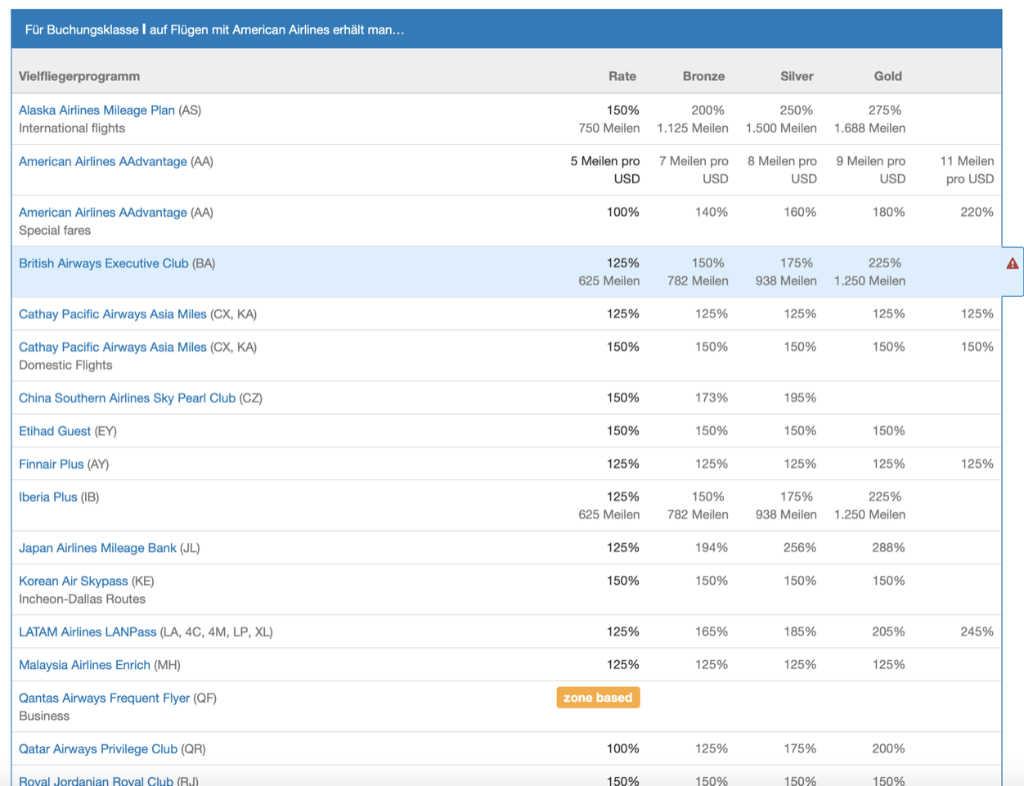Image resolution: width=1024 pixels, height=786 pixels.
Task: Select the "8 Meilen pro USD" Silver value
Action: [782, 170]
